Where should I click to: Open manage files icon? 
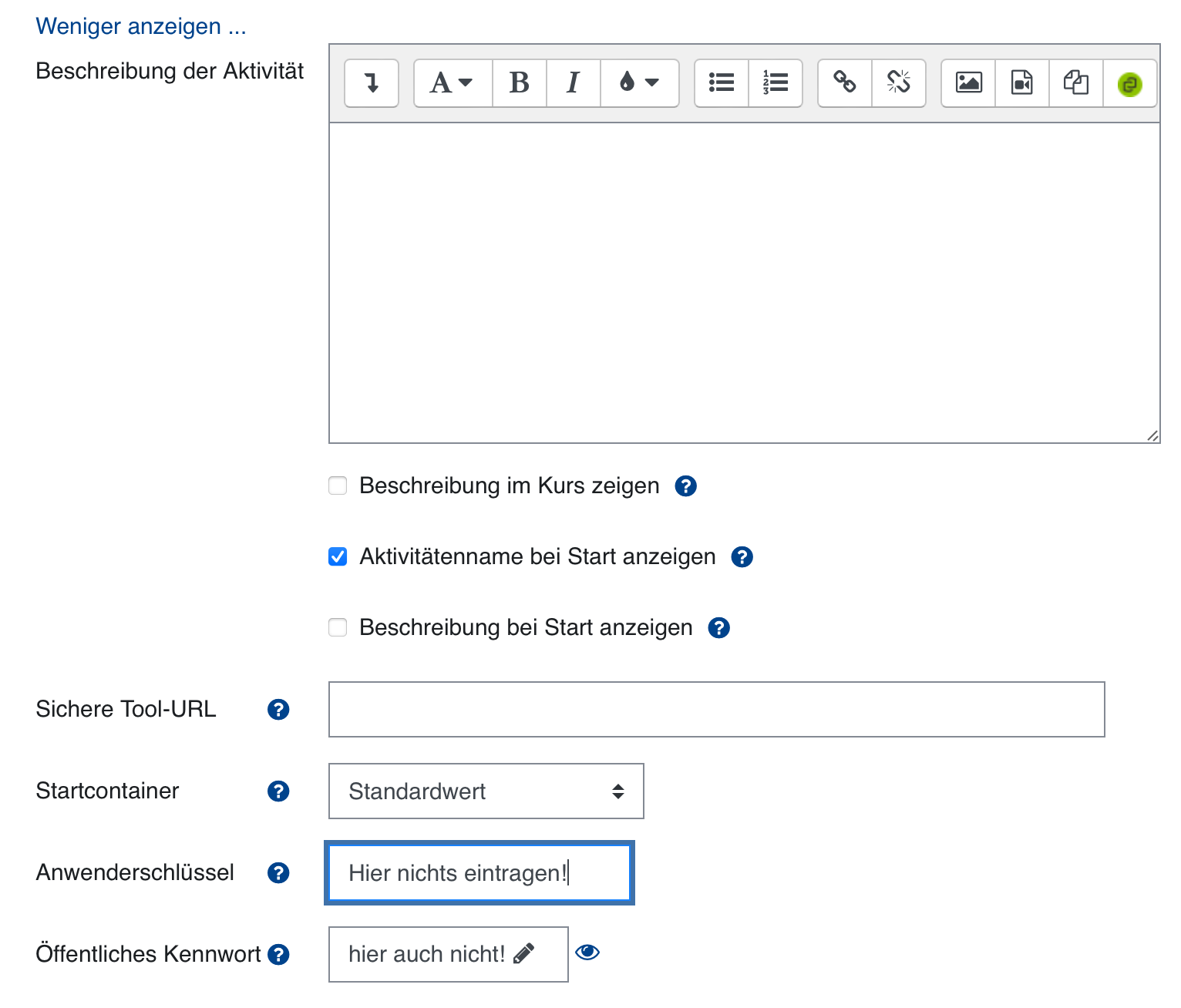click(1076, 82)
